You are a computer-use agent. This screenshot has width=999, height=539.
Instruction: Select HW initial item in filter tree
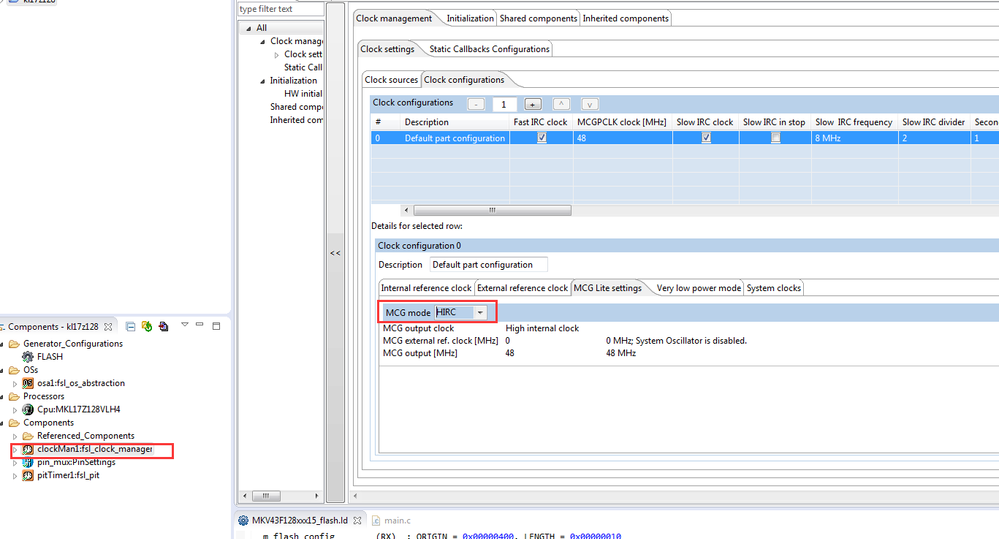click(x=303, y=94)
